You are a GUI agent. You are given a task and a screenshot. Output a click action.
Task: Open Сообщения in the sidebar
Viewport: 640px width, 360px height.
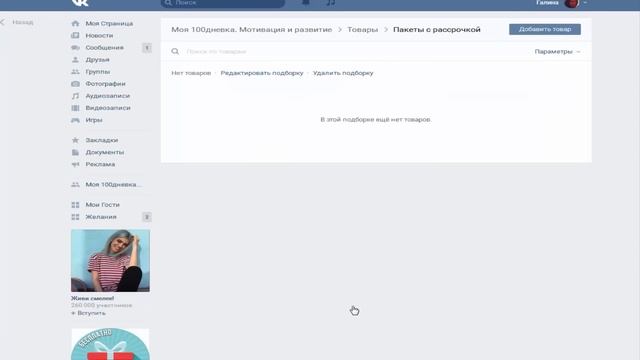(x=104, y=48)
